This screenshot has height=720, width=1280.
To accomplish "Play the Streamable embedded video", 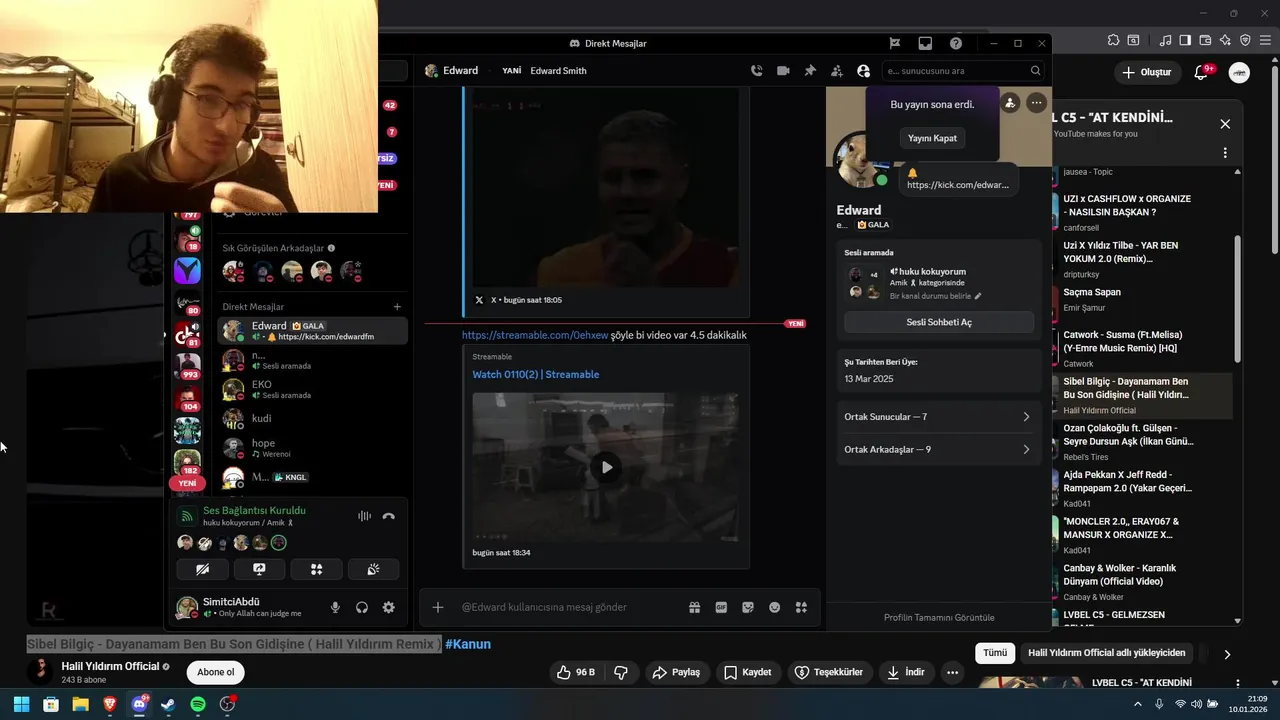I will point(606,467).
